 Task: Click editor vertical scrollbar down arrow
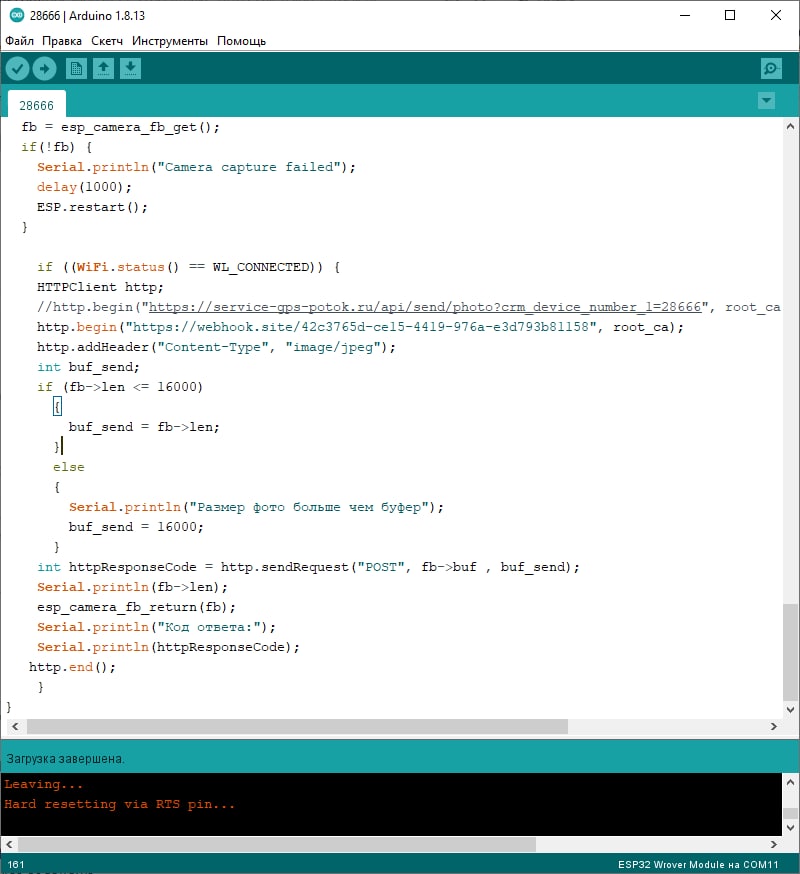pyautogui.click(x=790, y=710)
